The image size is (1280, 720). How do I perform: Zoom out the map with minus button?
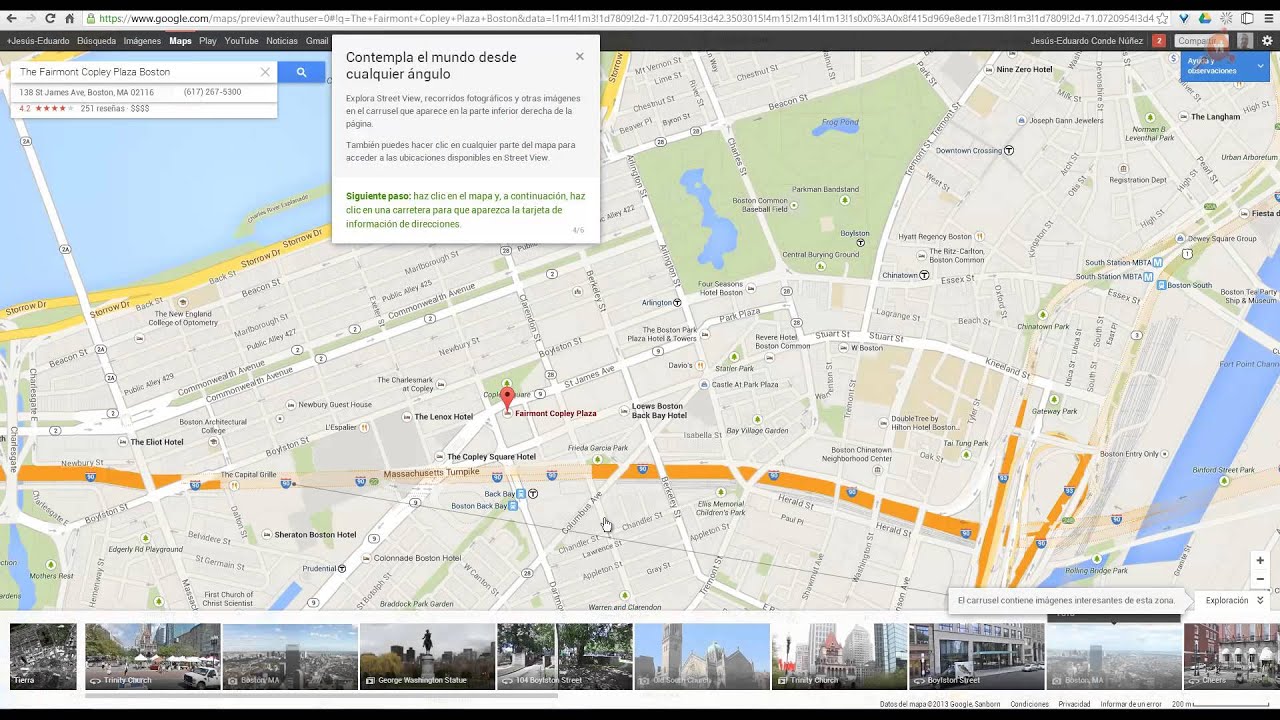(1260, 579)
